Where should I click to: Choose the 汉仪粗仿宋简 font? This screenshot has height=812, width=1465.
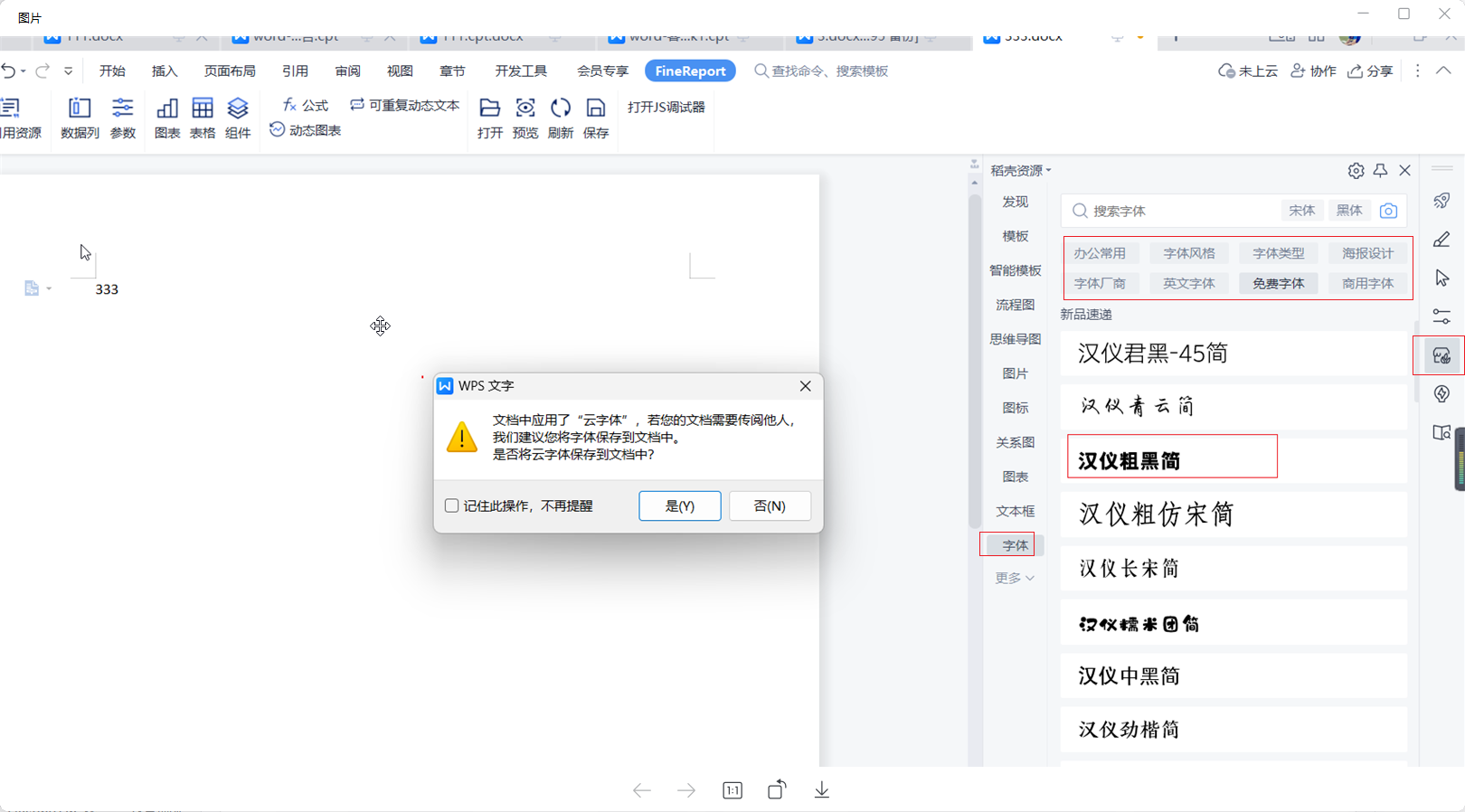(x=1233, y=515)
